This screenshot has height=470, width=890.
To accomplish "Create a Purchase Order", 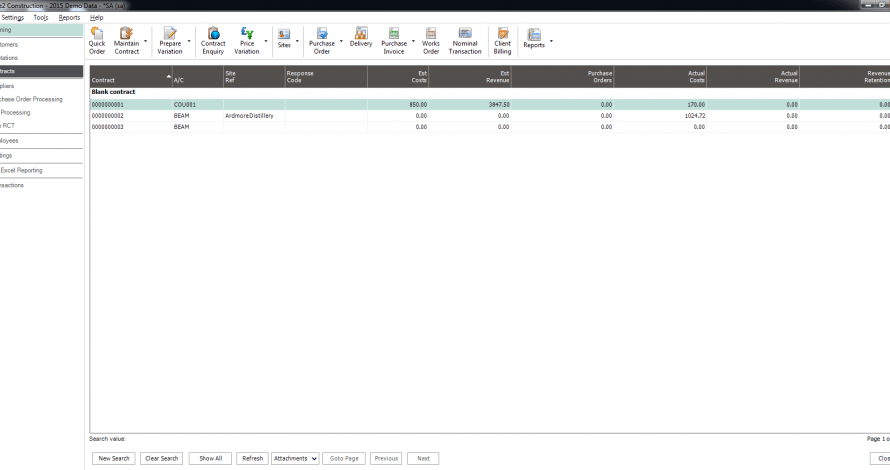I will click(x=322, y=41).
